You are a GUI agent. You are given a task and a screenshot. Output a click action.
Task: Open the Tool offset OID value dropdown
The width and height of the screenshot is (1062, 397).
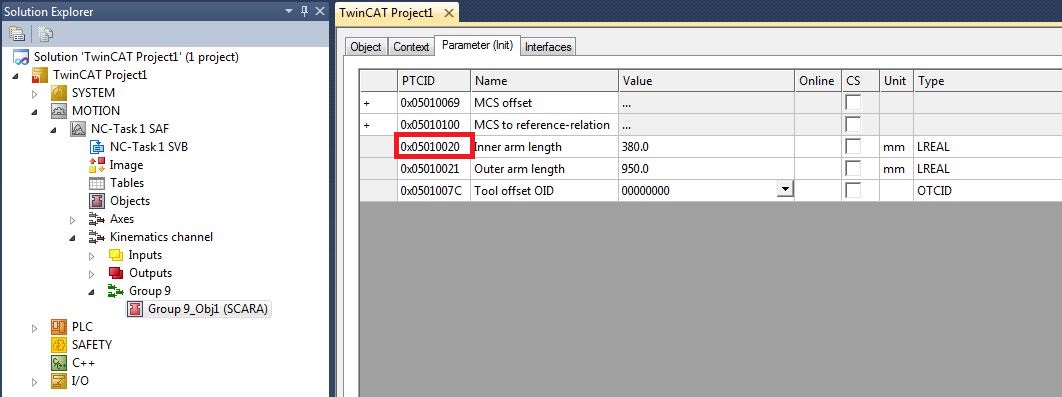pos(785,190)
